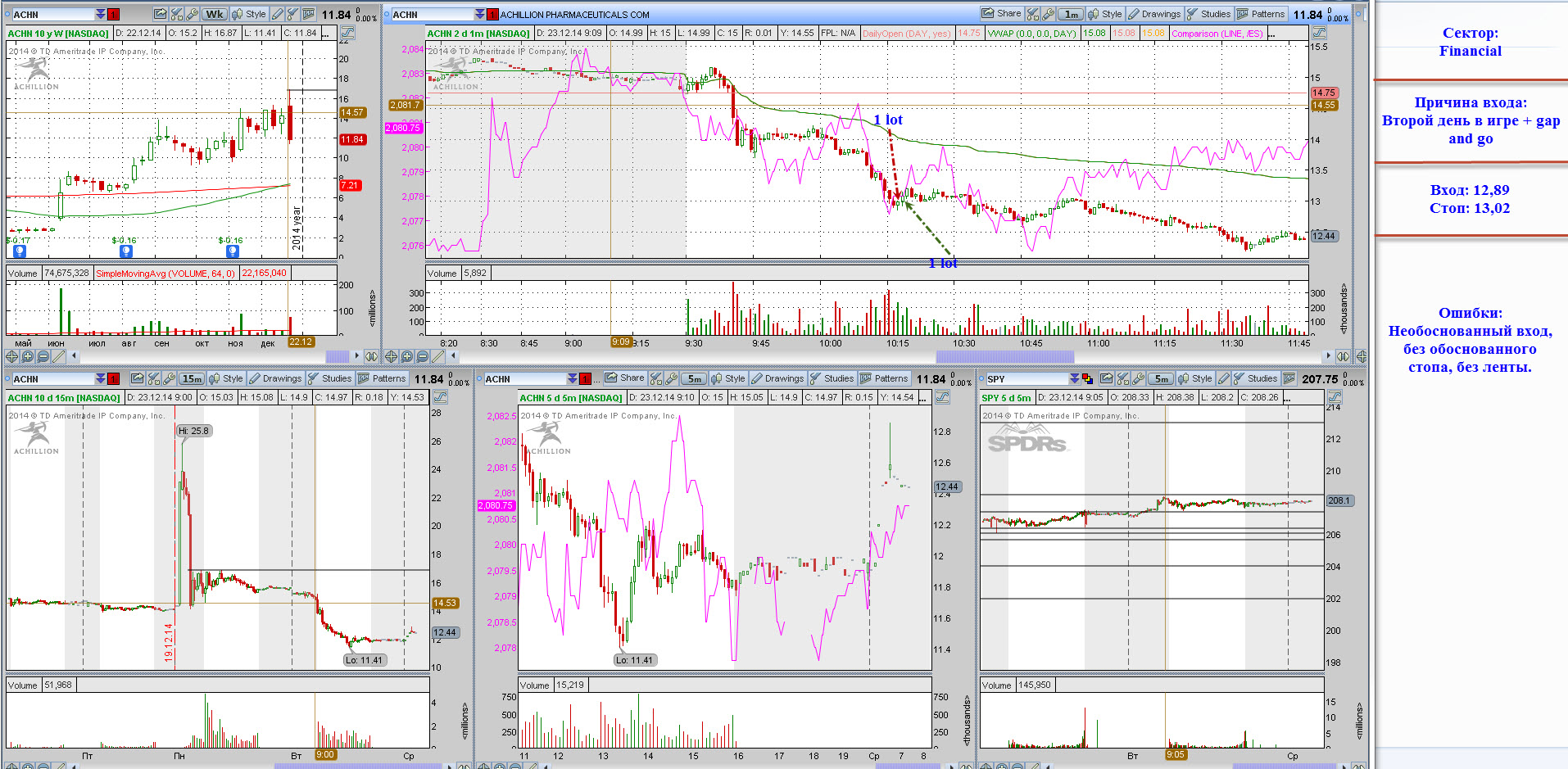Open wrench settings icon in SPY chart
The image size is (1568, 769).
tap(1138, 378)
